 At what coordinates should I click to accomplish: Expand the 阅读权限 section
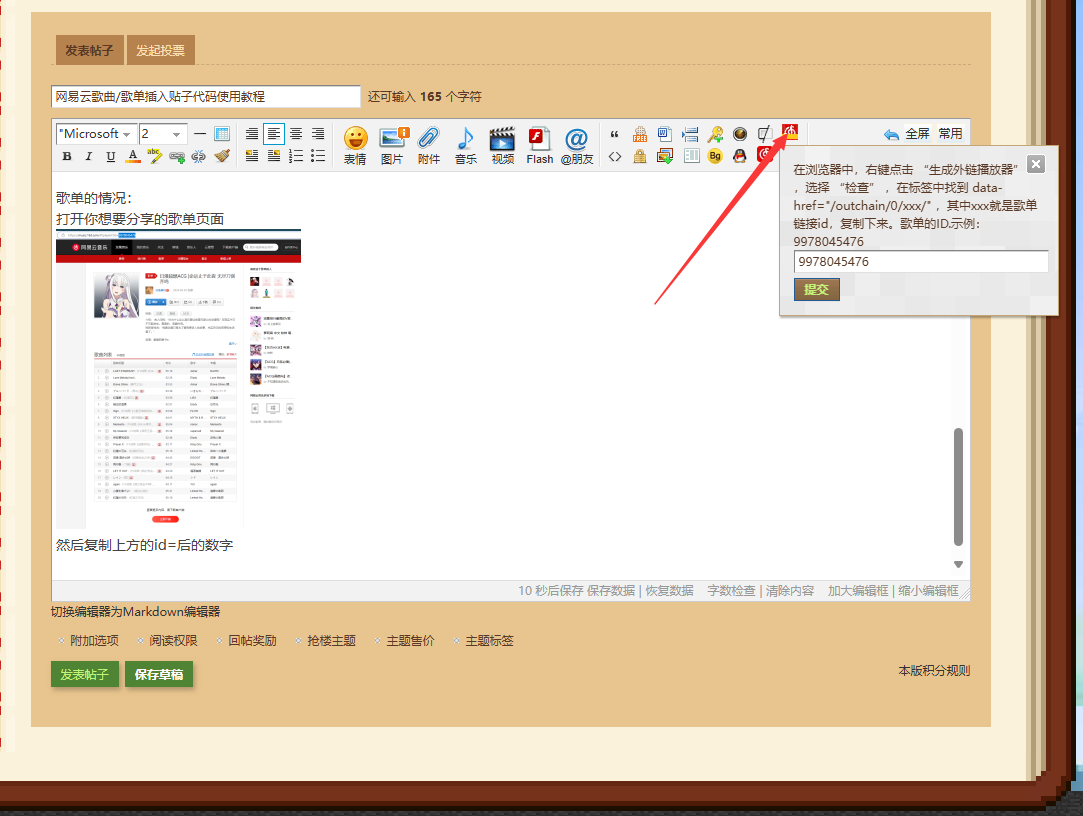click(x=173, y=641)
